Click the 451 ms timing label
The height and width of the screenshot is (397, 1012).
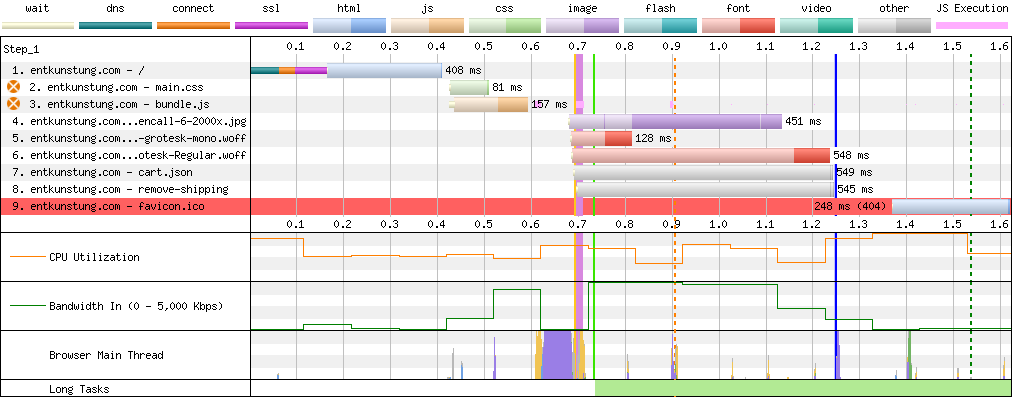[804, 121]
